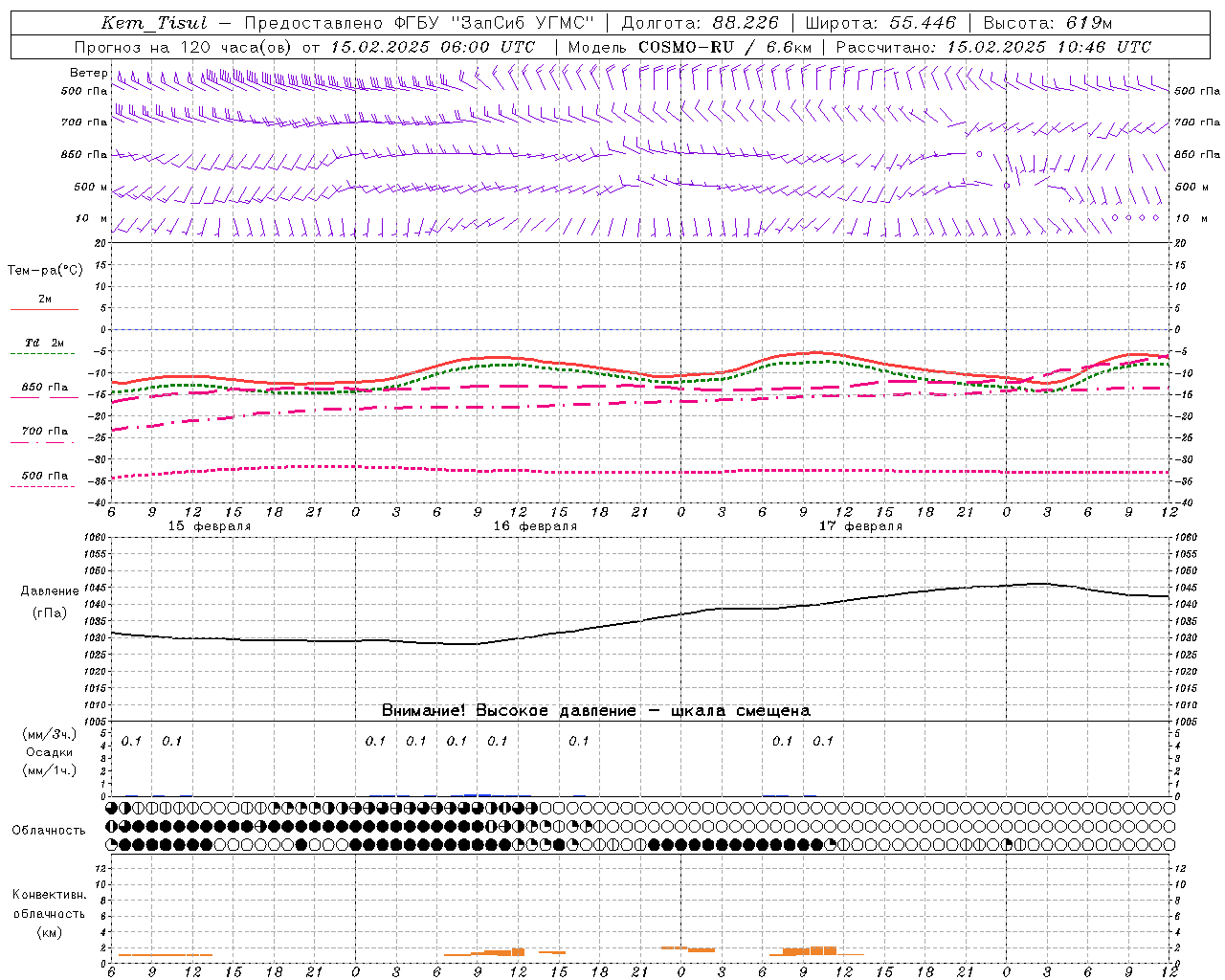This screenshot has width=1225, height=980.
Task: Click the dash-dot line sample under 700 гПа legend
Action: pos(42,442)
